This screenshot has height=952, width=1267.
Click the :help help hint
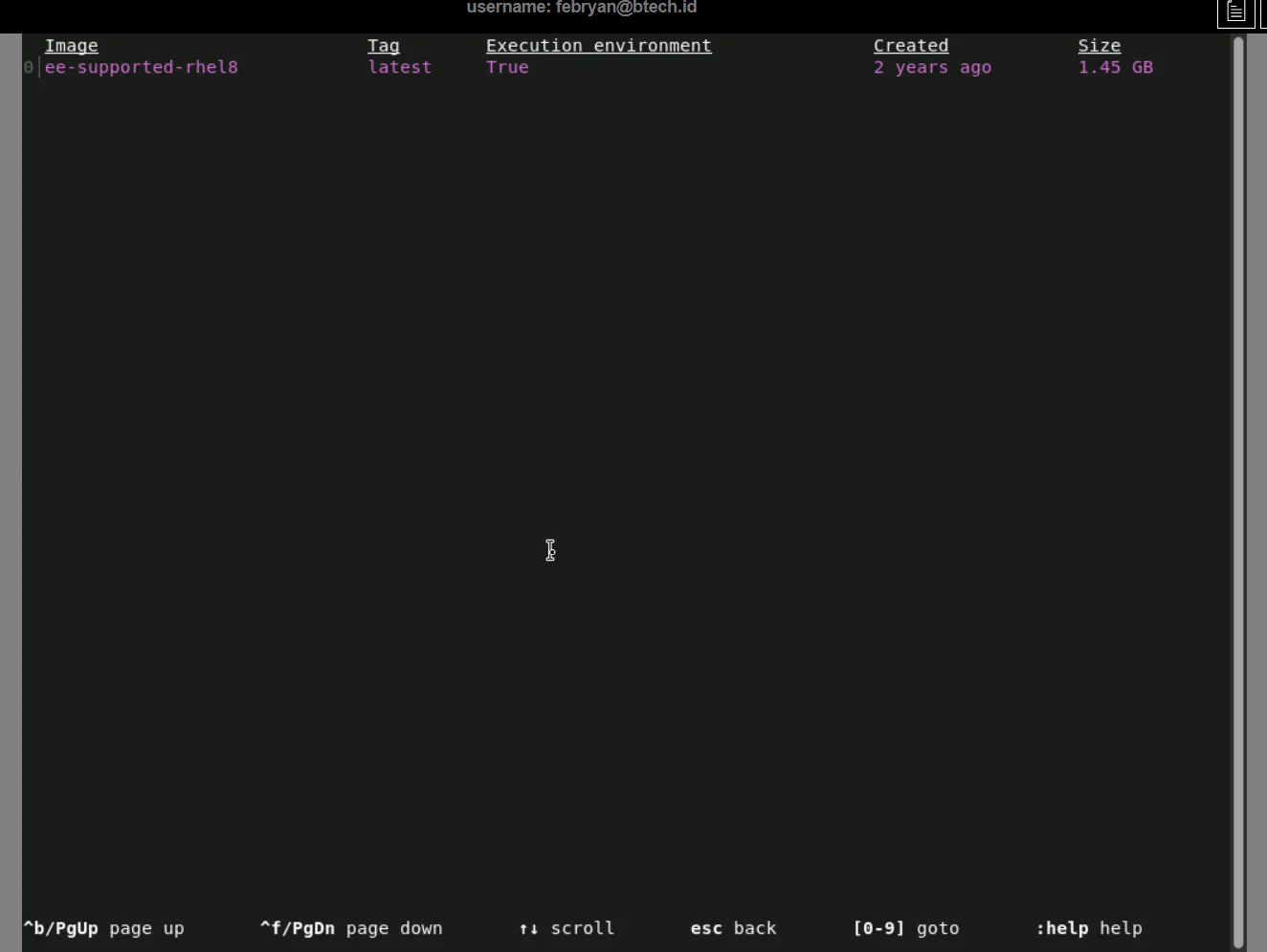(1088, 928)
